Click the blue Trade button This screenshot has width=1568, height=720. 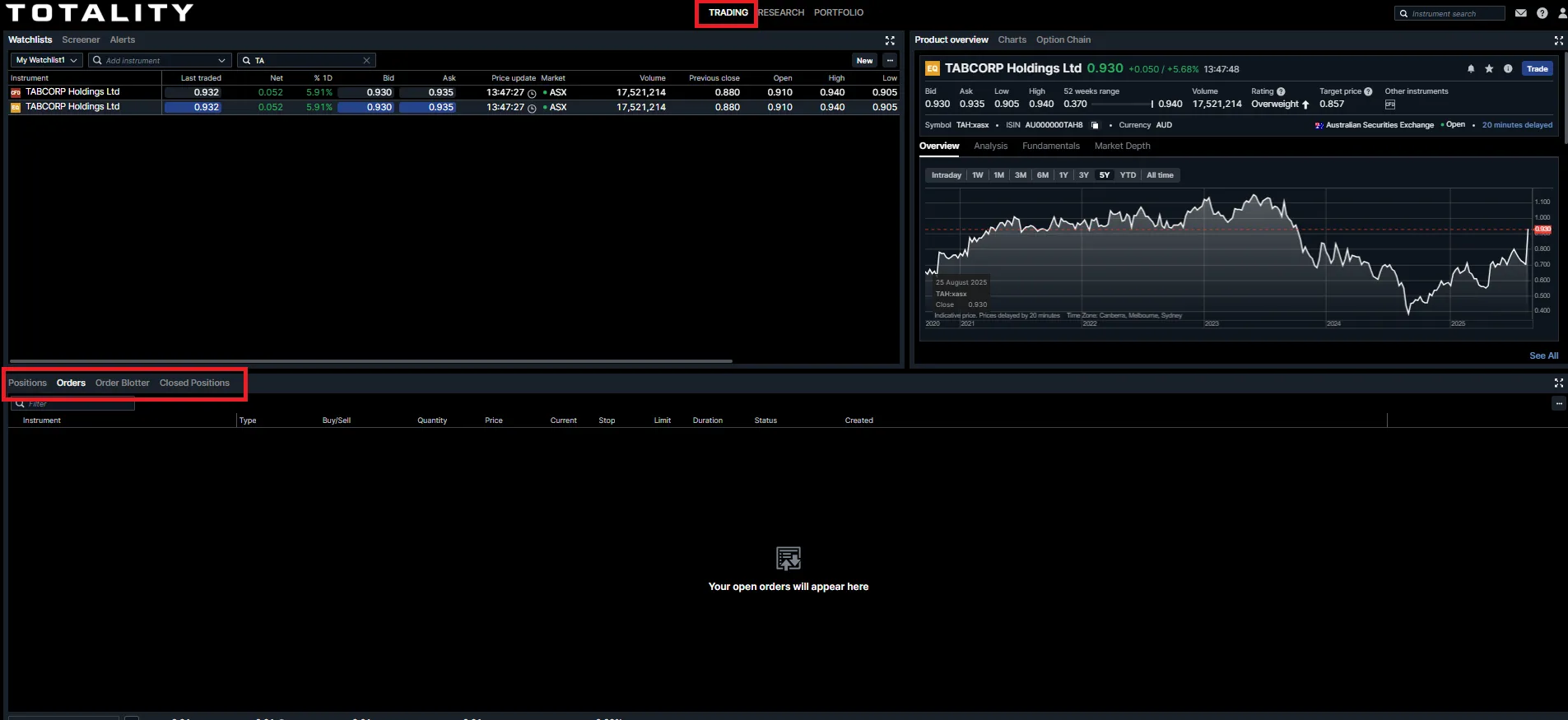(x=1537, y=69)
